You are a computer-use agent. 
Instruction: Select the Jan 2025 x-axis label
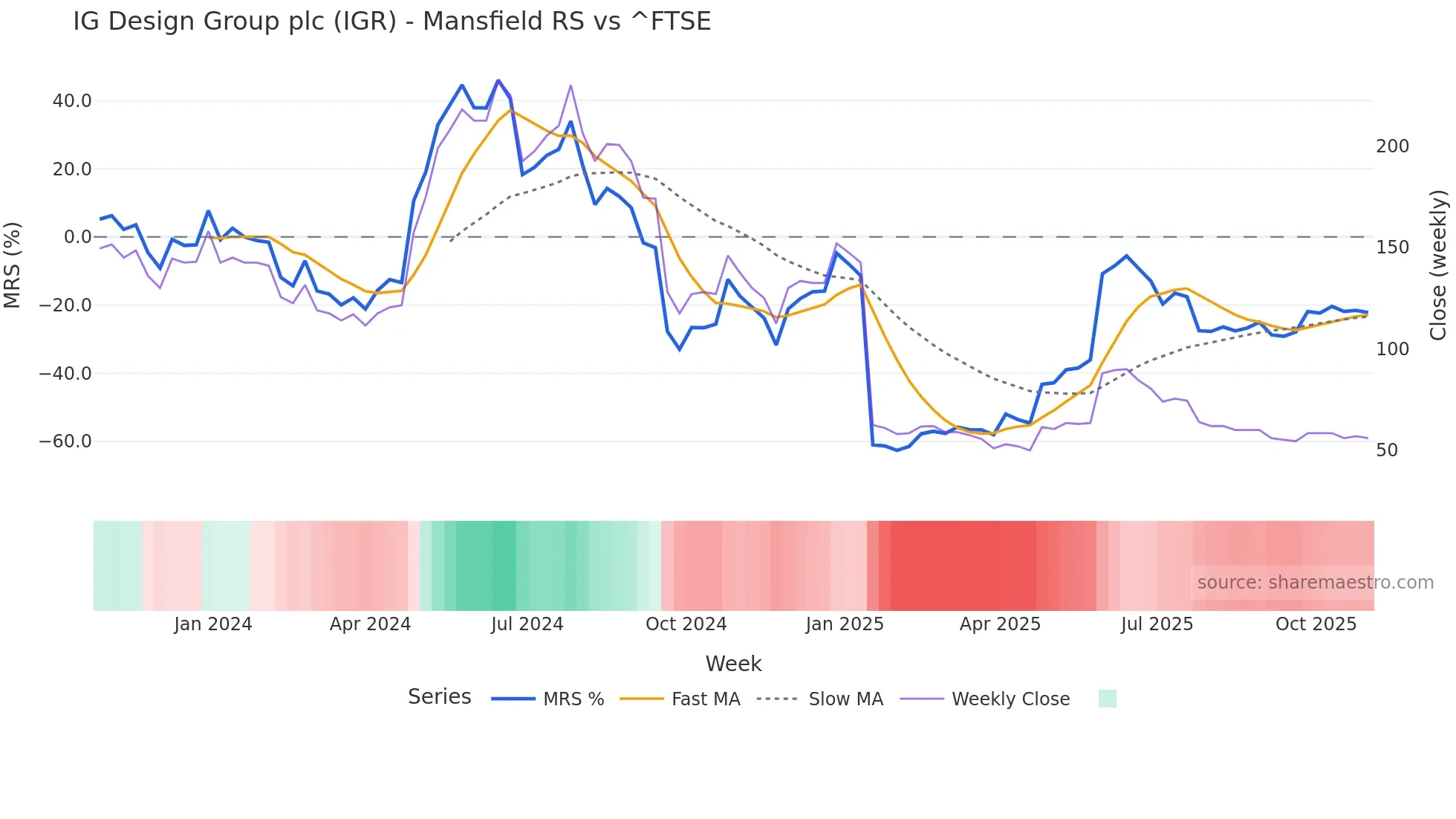coord(845,624)
